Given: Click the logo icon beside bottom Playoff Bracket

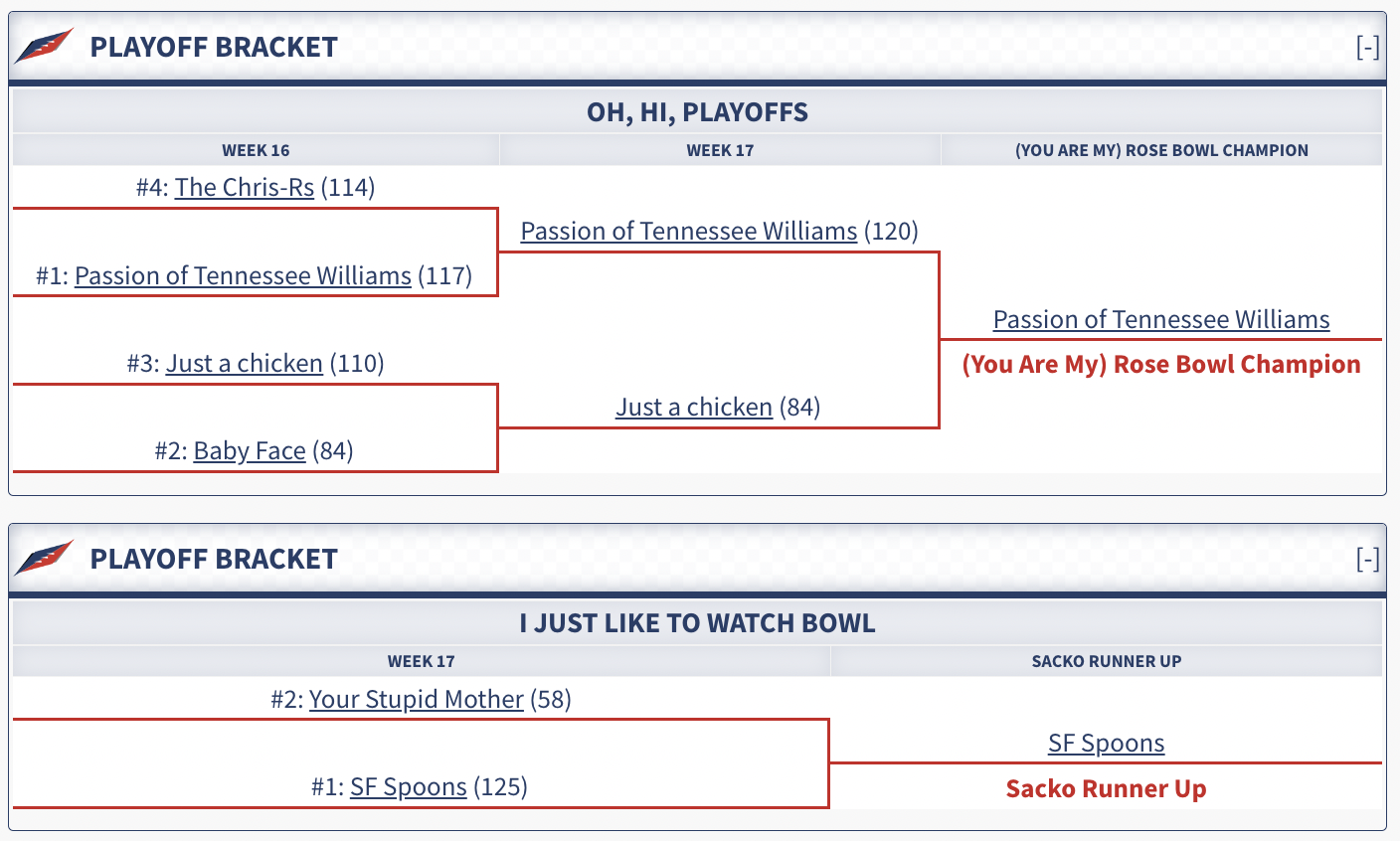Looking at the screenshot, I should point(44,558).
